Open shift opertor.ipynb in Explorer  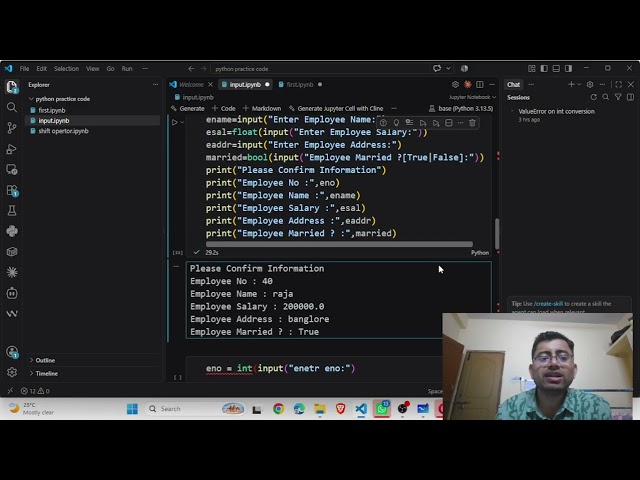click(63, 131)
